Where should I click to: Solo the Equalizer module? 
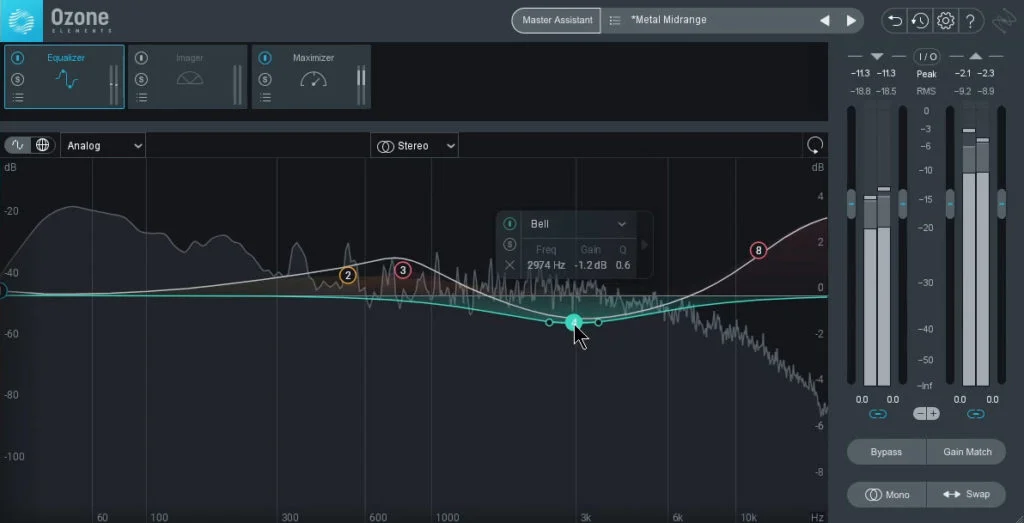[18, 80]
